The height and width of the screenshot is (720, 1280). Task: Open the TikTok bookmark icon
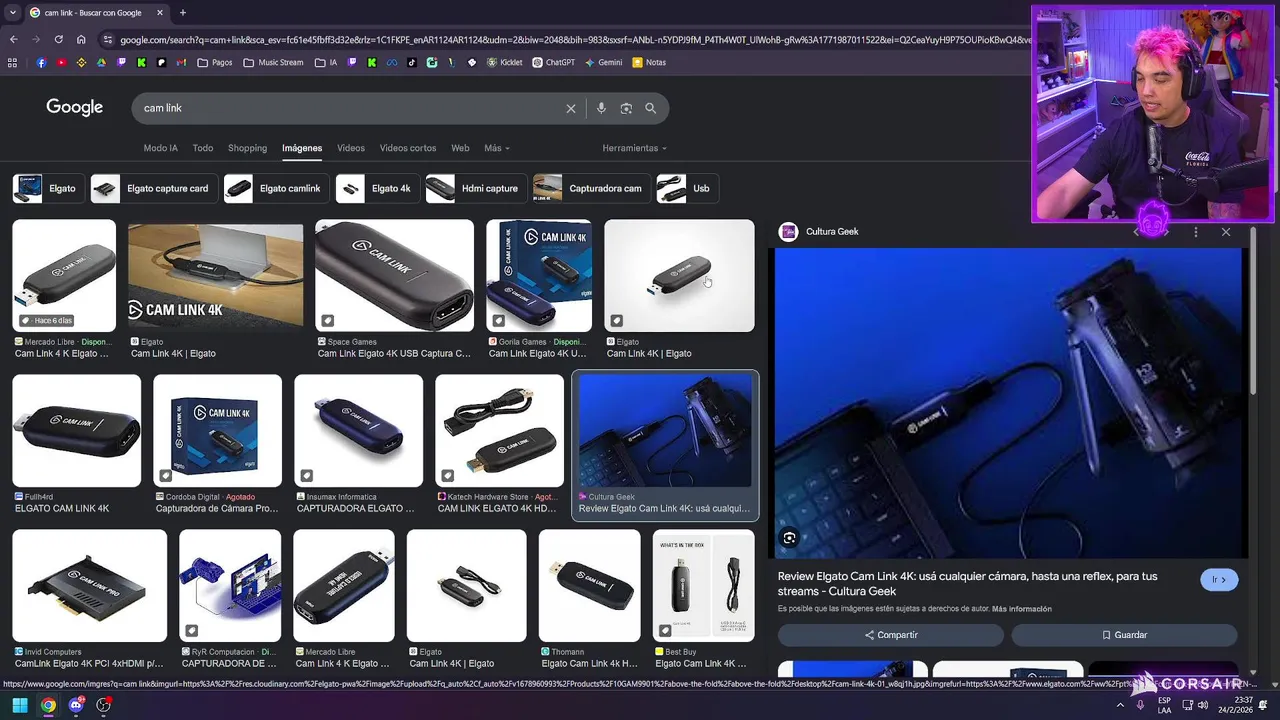click(x=412, y=62)
